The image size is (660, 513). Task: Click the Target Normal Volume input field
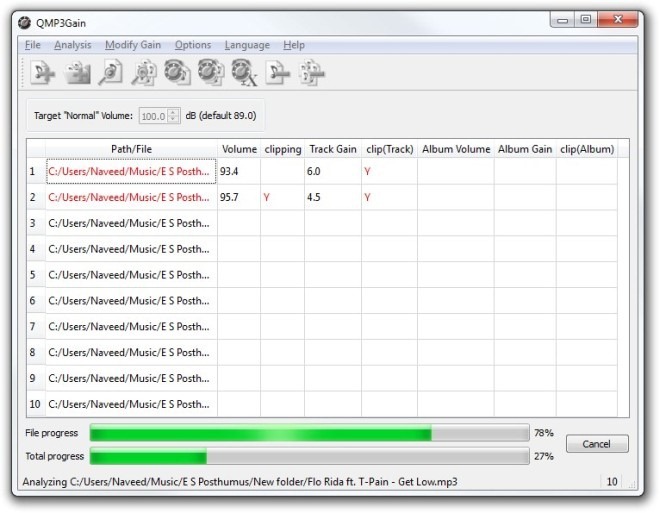point(153,116)
